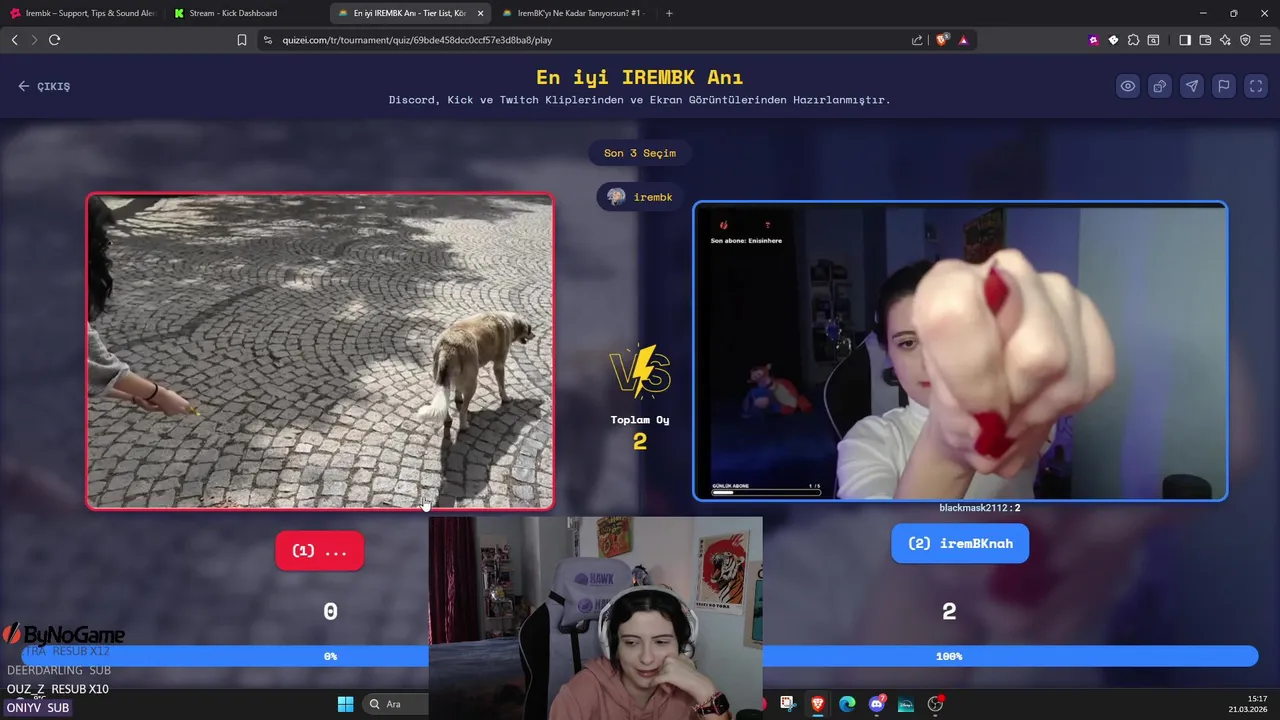Click the dog photo on the left

(320, 351)
